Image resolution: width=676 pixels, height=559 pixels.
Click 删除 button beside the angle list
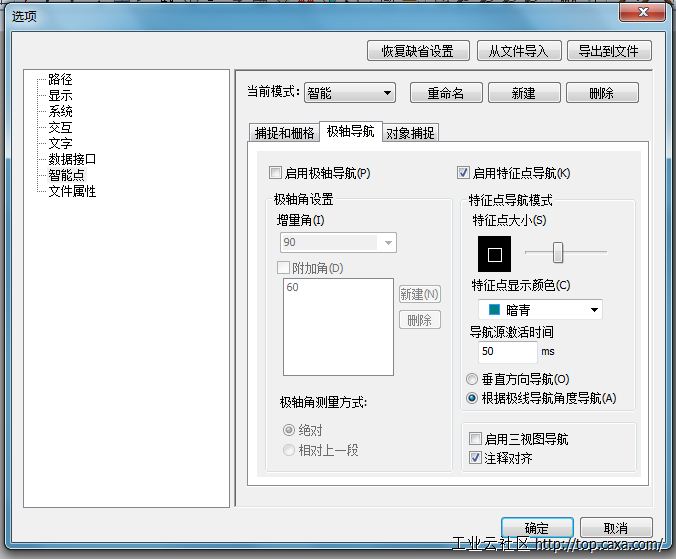tap(419, 320)
